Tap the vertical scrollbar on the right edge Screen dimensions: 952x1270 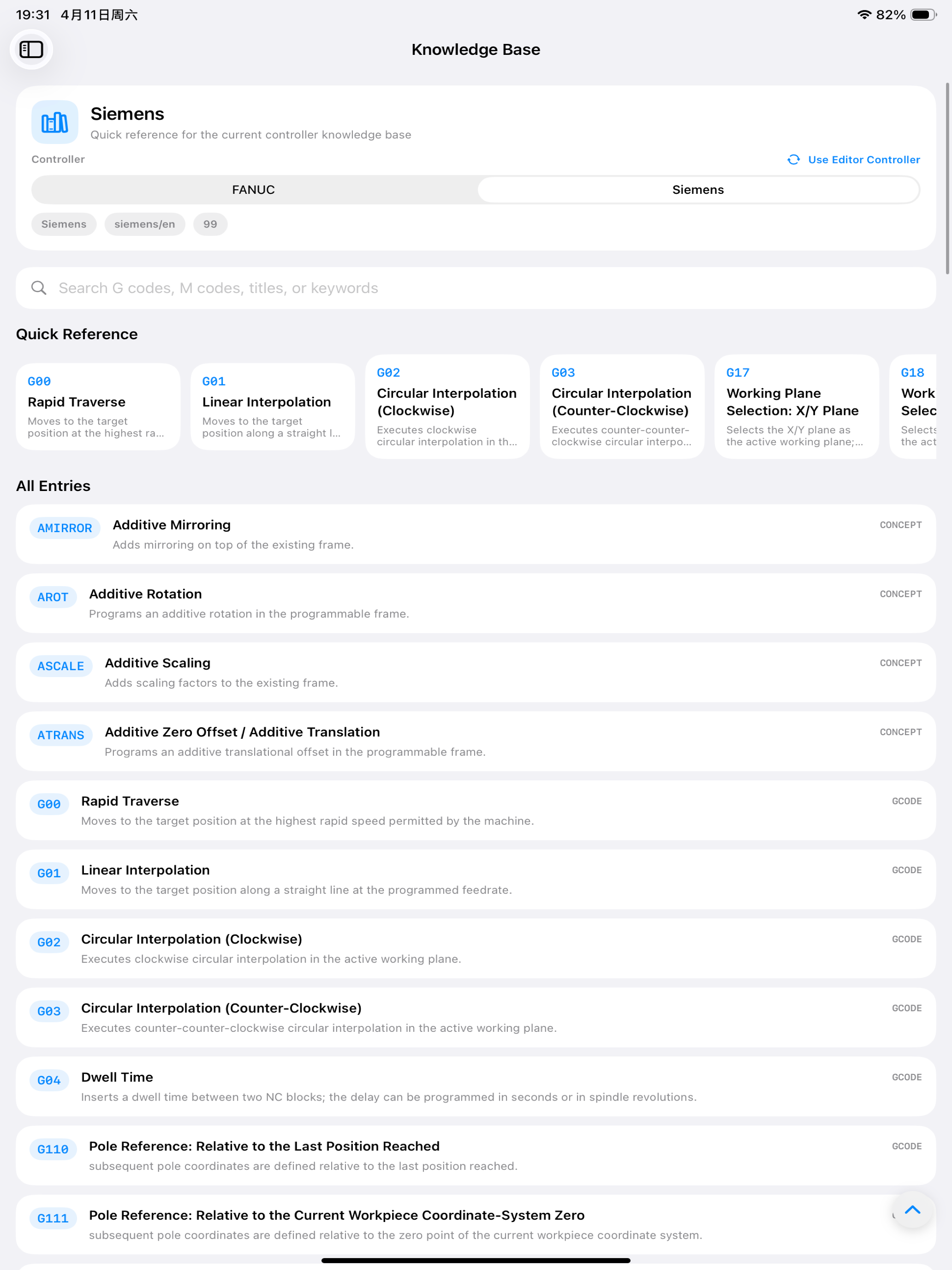point(947,178)
